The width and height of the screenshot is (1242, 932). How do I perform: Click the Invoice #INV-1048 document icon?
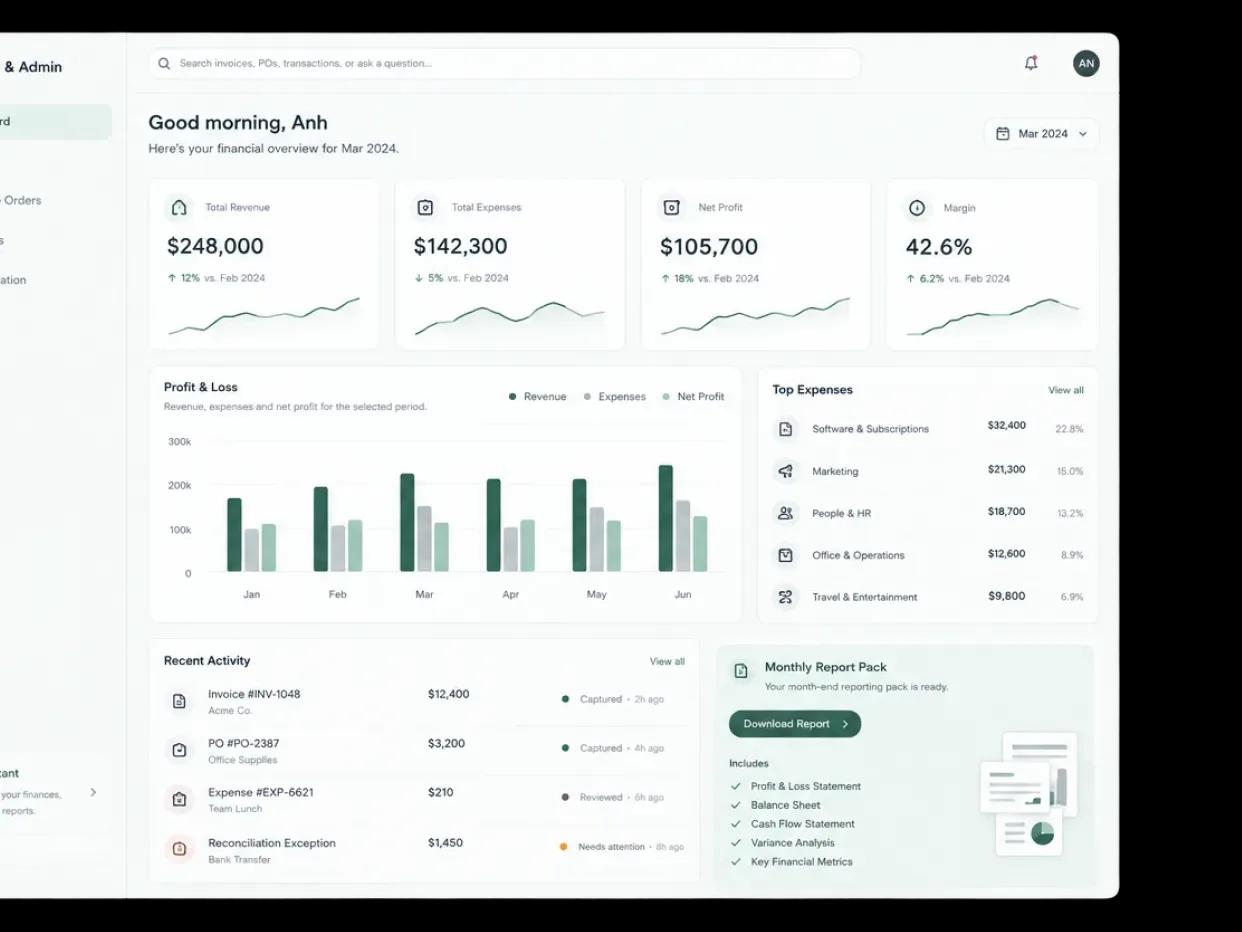(x=179, y=701)
